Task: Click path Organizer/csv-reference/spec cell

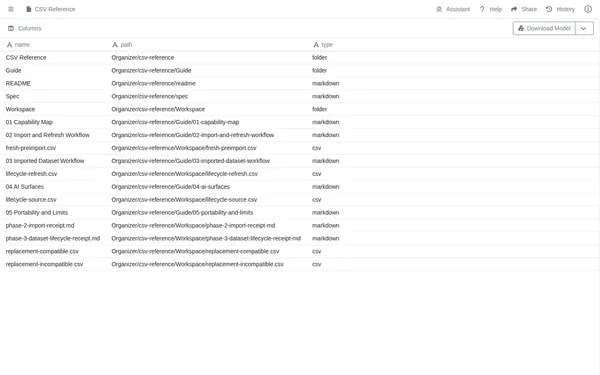Action: pyautogui.click(x=150, y=96)
